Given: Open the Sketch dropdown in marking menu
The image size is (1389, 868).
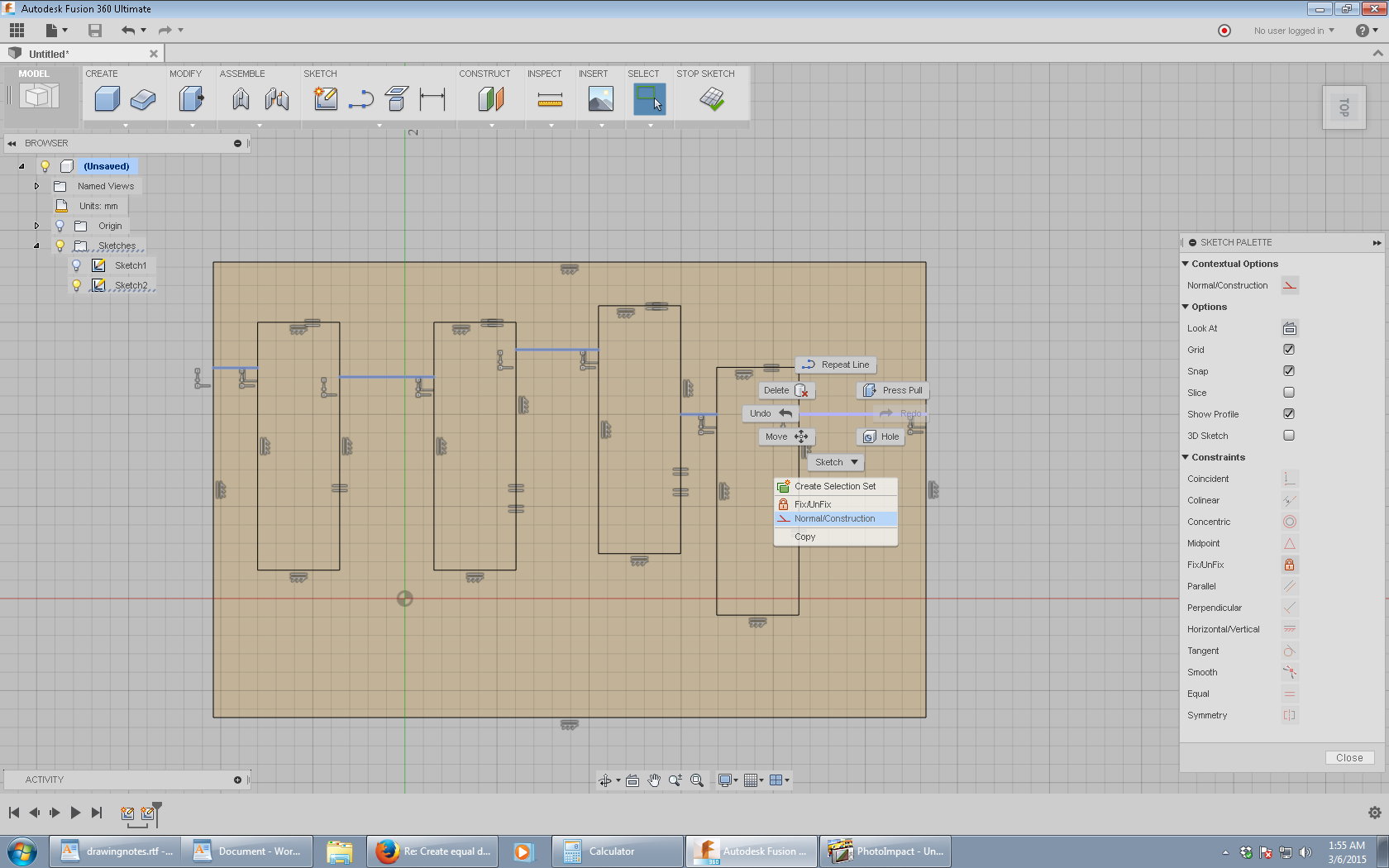Looking at the screenshot, I should pyautogui.click(x=836, y=462).
